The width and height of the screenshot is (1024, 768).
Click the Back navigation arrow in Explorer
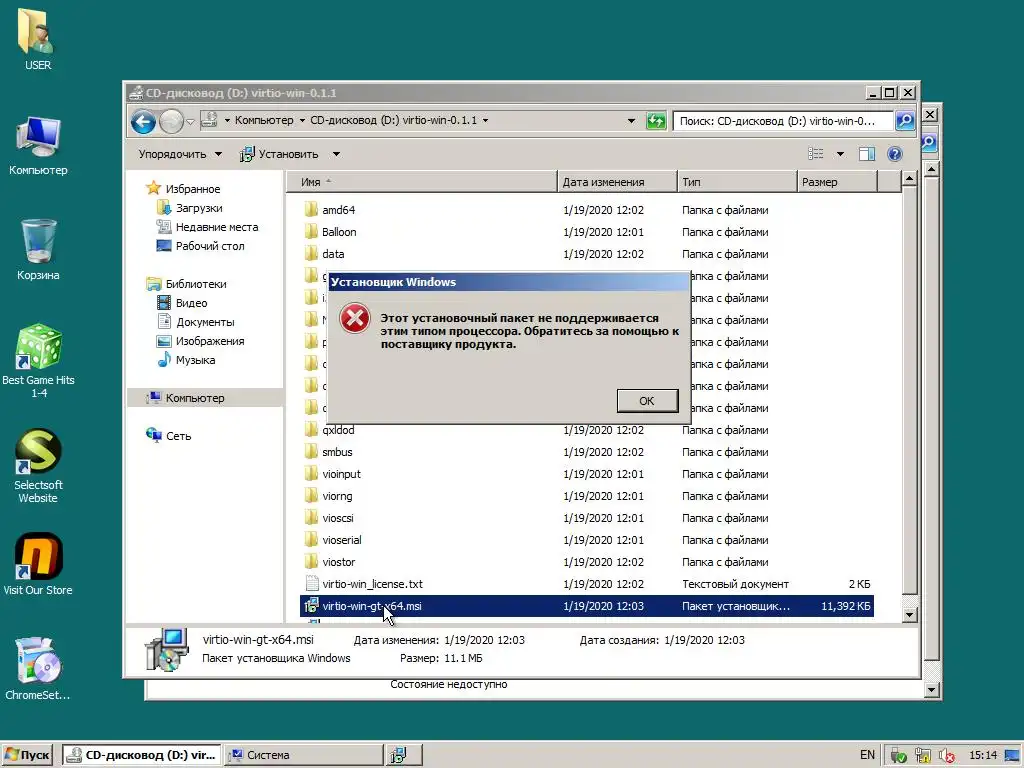[143, 121]
